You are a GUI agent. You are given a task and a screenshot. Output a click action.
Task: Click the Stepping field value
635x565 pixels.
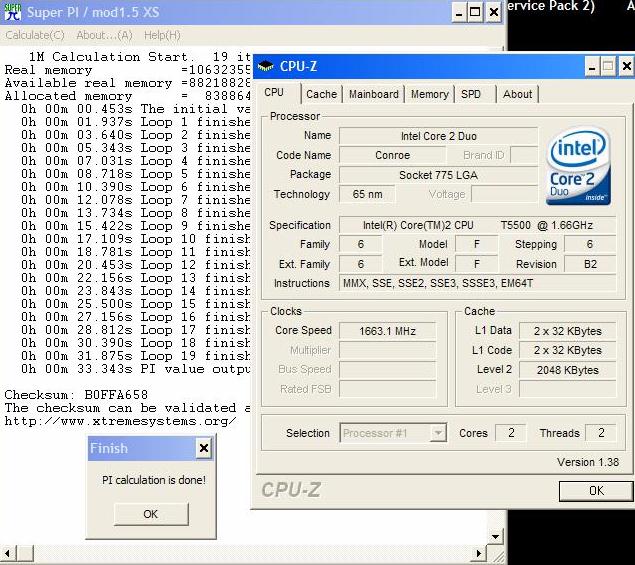click(590, 244)
